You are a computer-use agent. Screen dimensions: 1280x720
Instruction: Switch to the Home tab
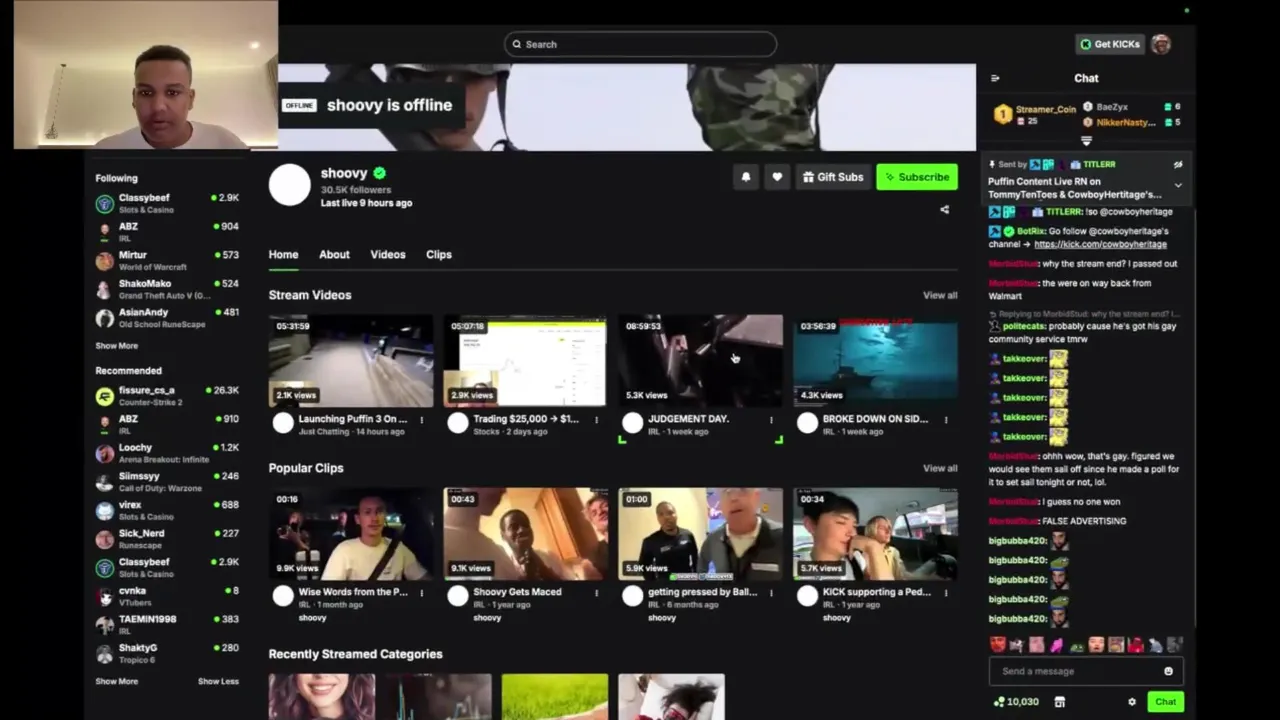tap(283, 255)
